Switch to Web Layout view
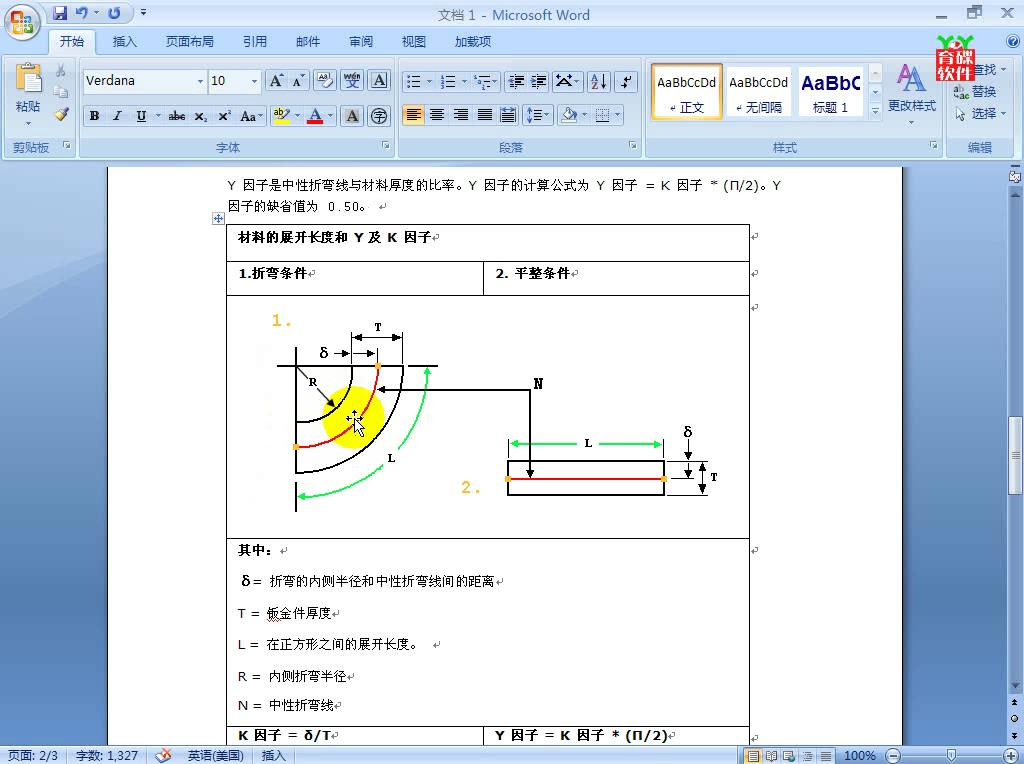 (x=789, y=756)
